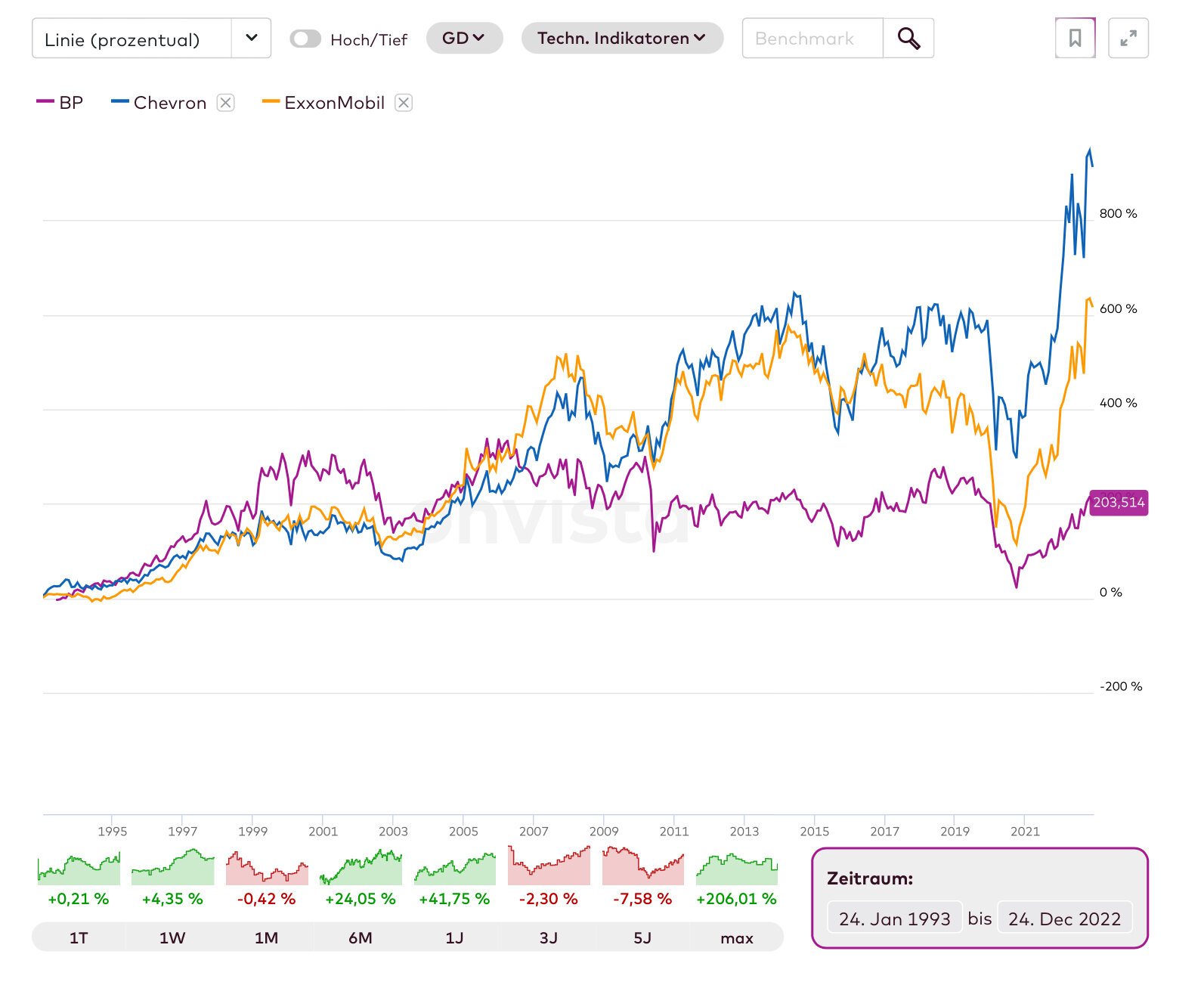1204x982 pixels.
Task: Click the BP legend color line
Action: [45, 102]
